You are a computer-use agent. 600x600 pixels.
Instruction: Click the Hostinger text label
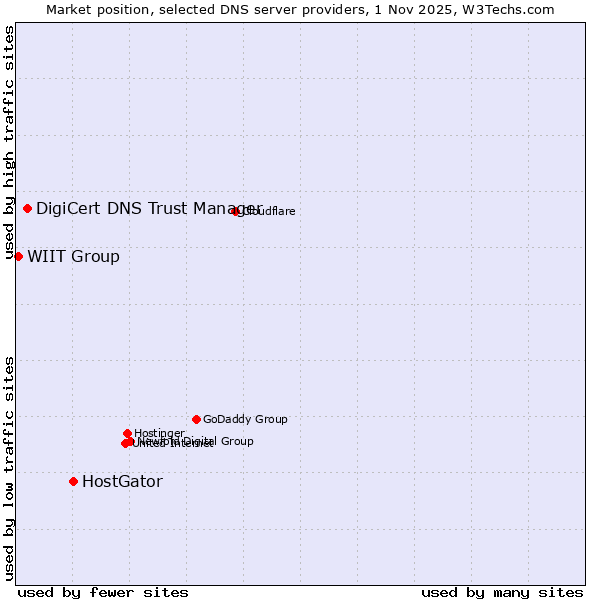(160, 433)
